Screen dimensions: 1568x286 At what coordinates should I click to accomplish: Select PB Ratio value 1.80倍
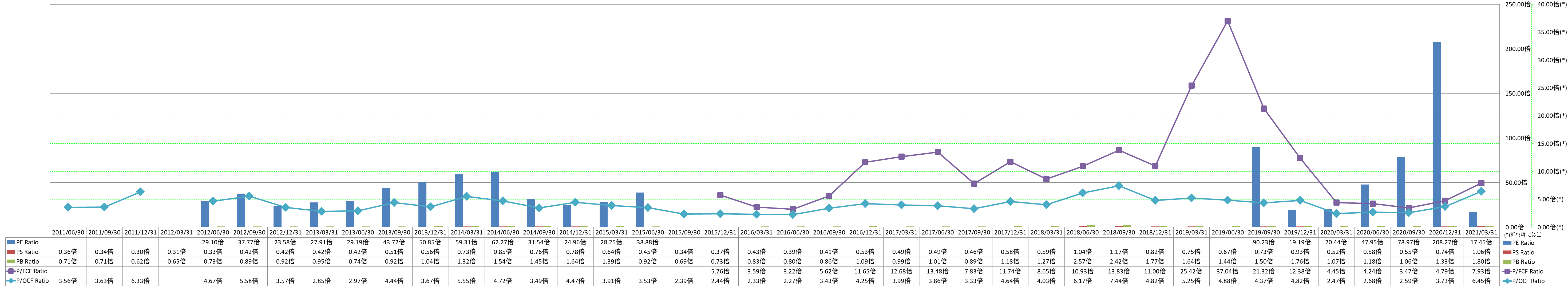coord(1482,262)
